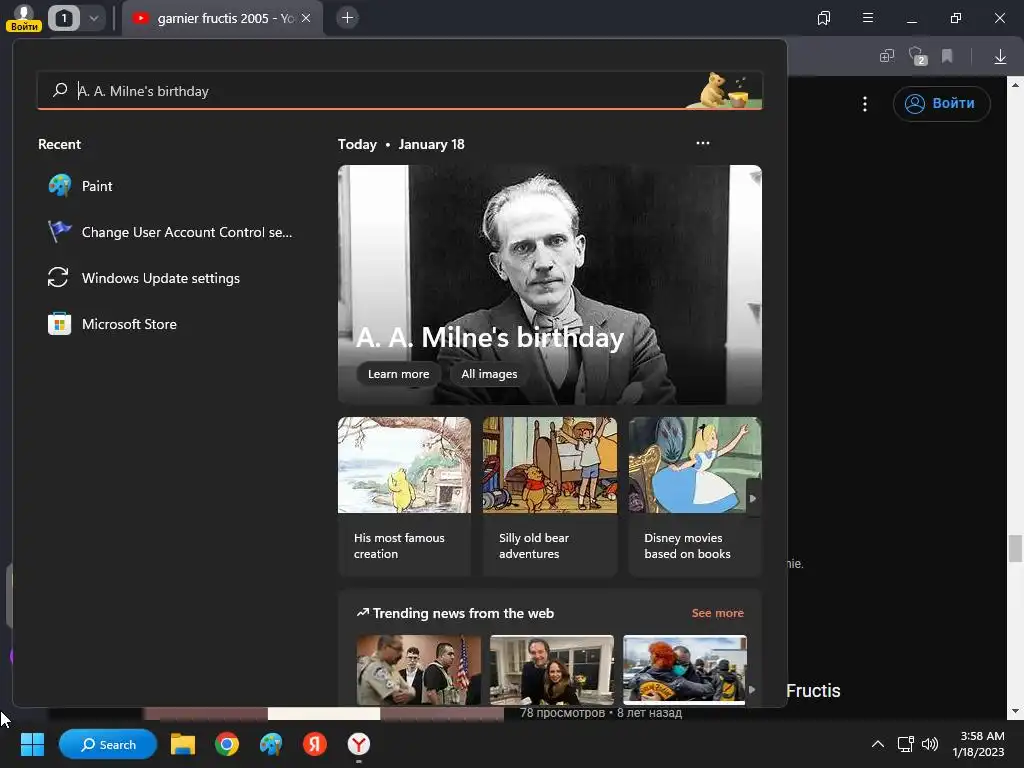
Task: Open Change User Account Control settings
Action: (171, 232)
